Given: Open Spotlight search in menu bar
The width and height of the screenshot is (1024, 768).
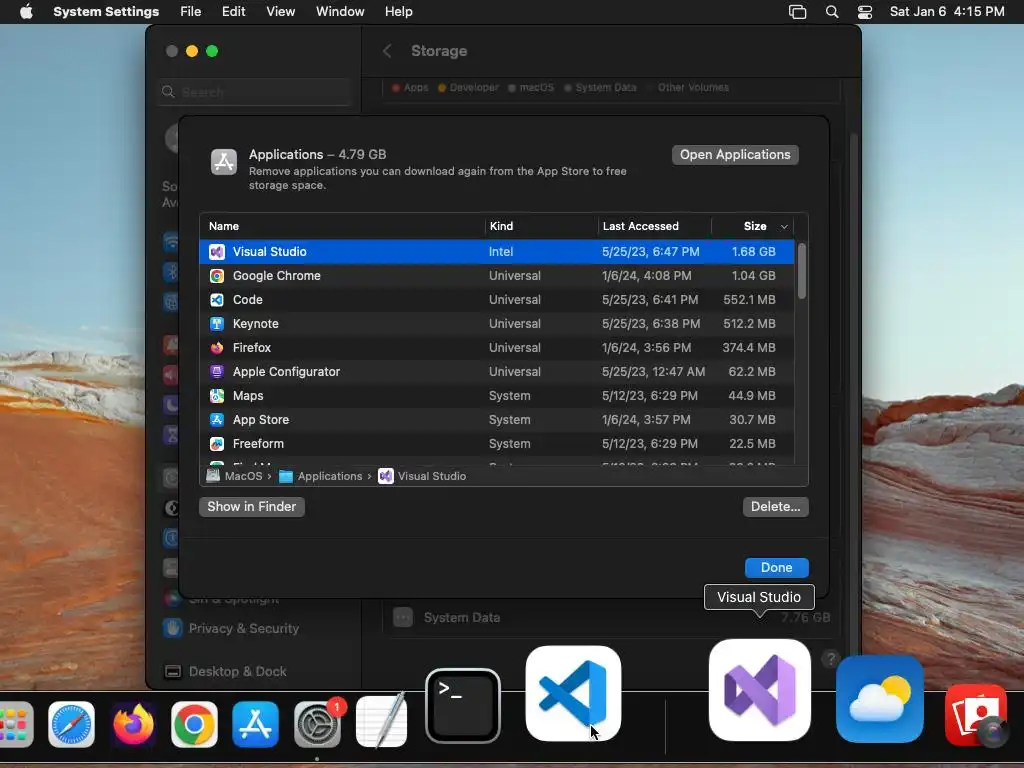Looking at the screenshot, I should (x=832, y=12).
